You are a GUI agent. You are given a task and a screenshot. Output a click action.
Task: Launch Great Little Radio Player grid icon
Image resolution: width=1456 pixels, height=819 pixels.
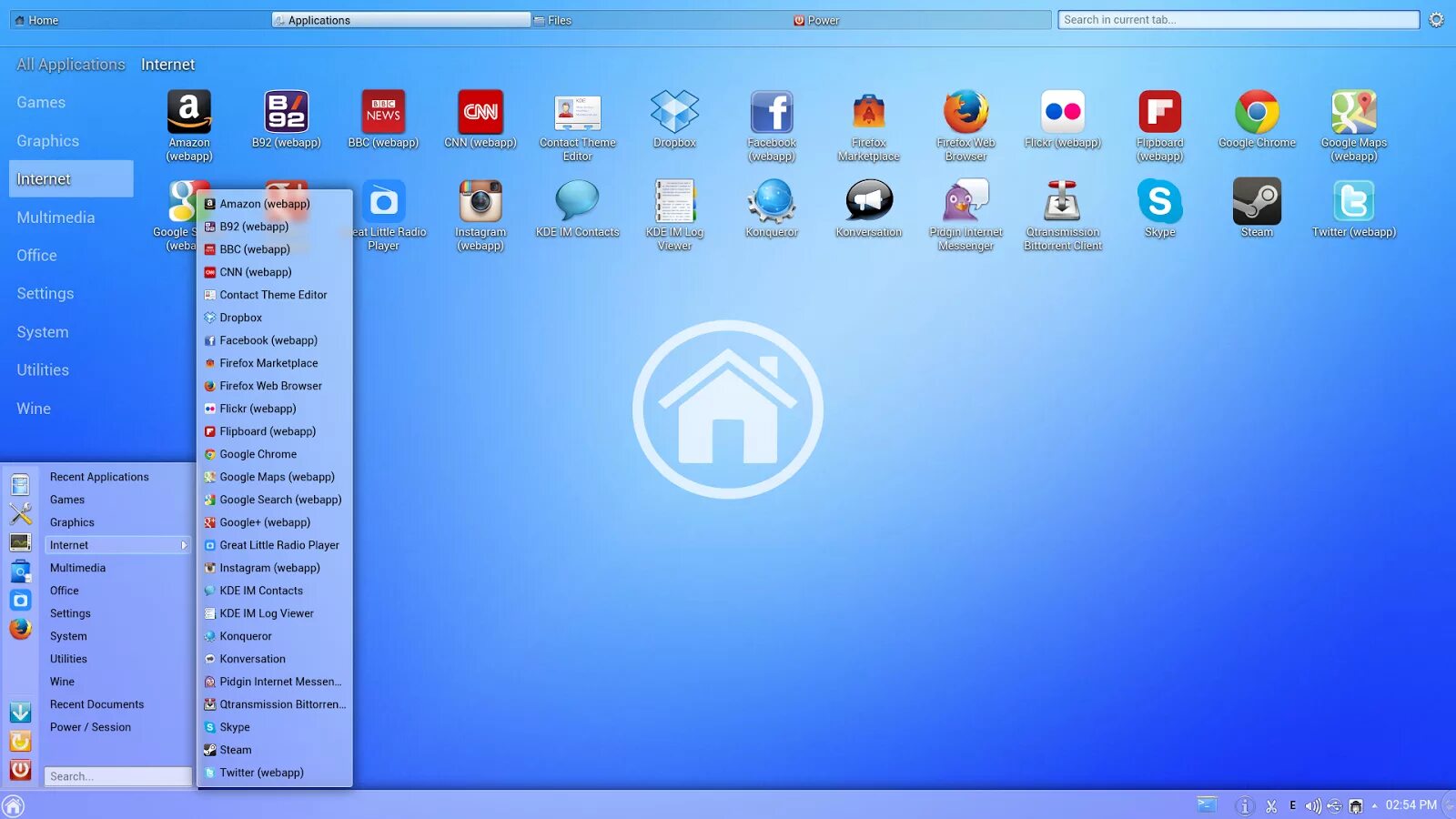pos(383,201)
